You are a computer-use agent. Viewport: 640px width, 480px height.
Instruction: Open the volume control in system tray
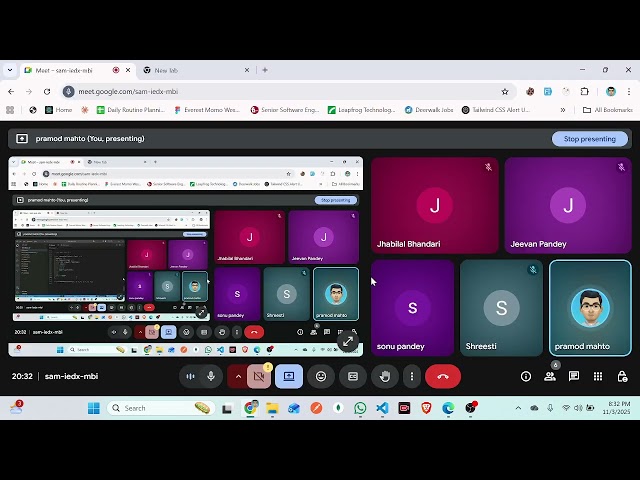click(578, 408)
